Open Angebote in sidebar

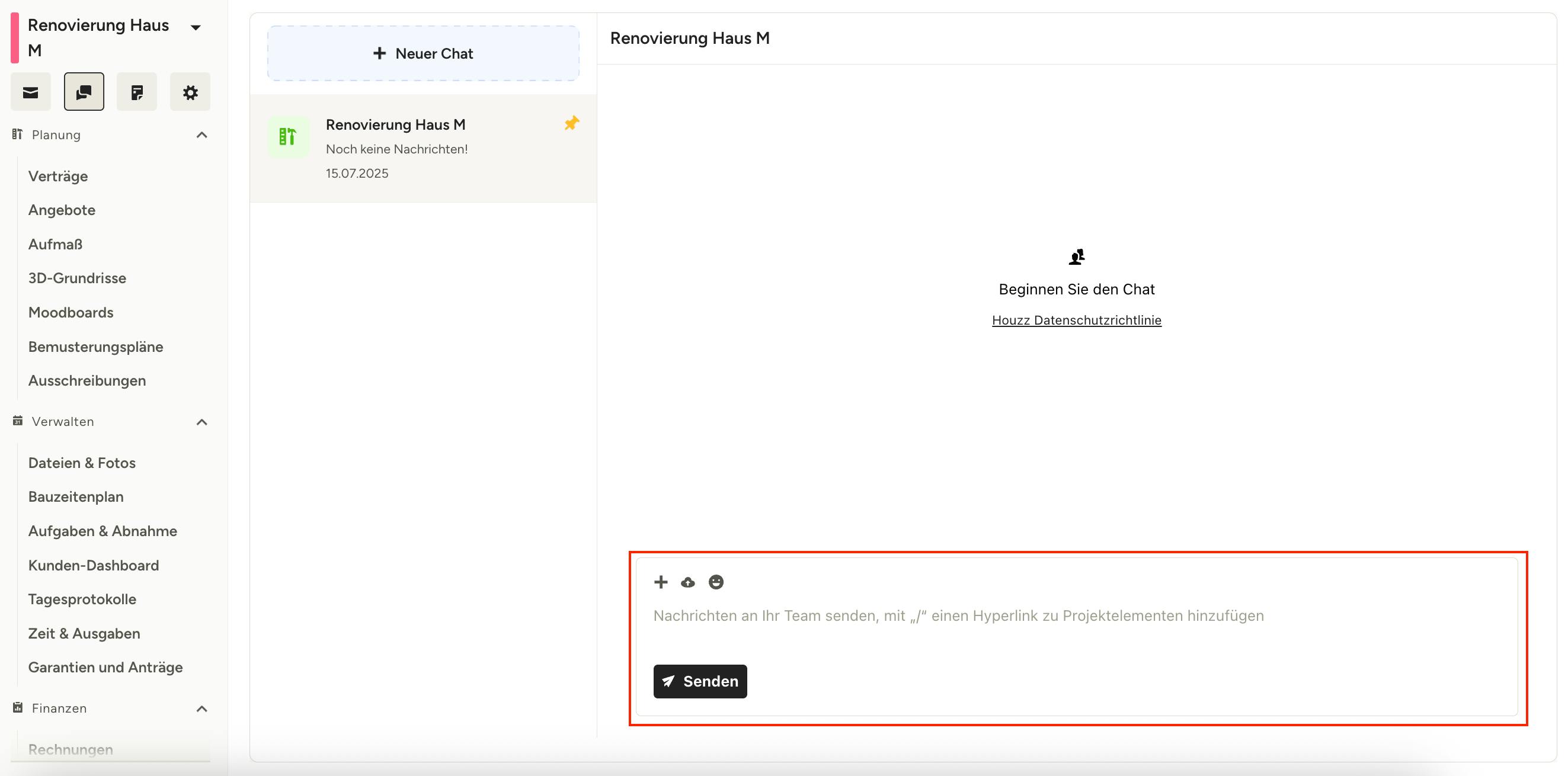coord(62,210)
